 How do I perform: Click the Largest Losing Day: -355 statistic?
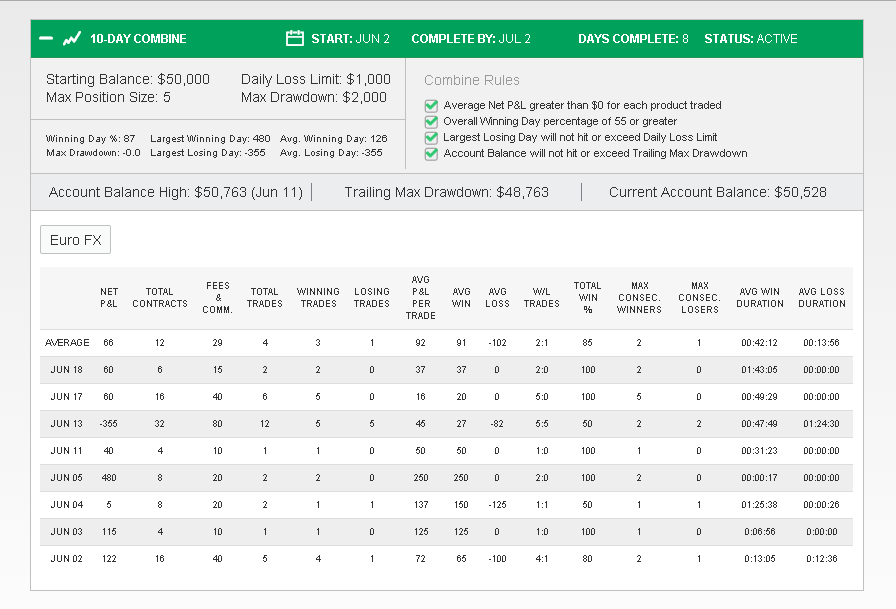(x=207, y=153)
